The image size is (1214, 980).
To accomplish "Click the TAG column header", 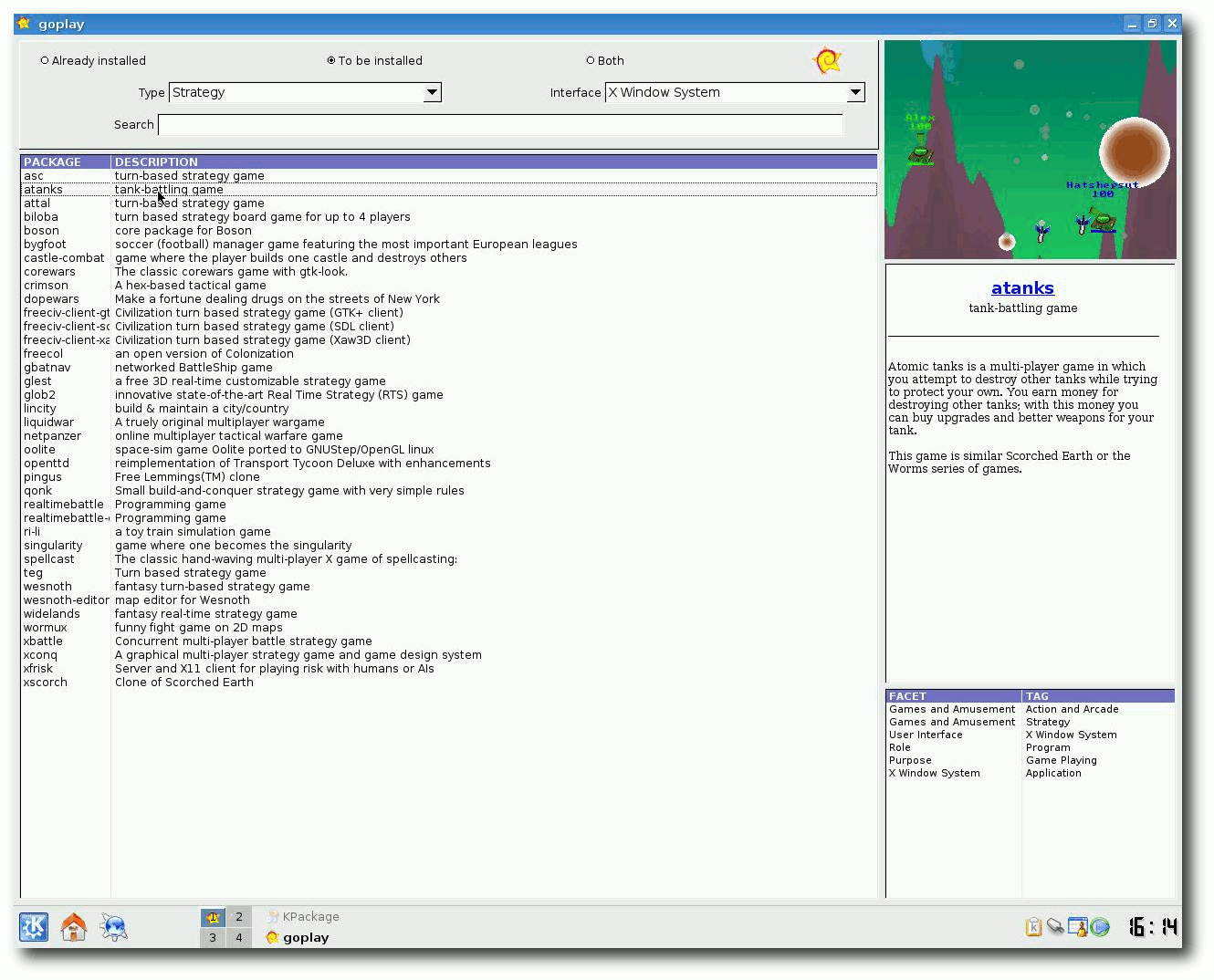I will [1099, 696].
